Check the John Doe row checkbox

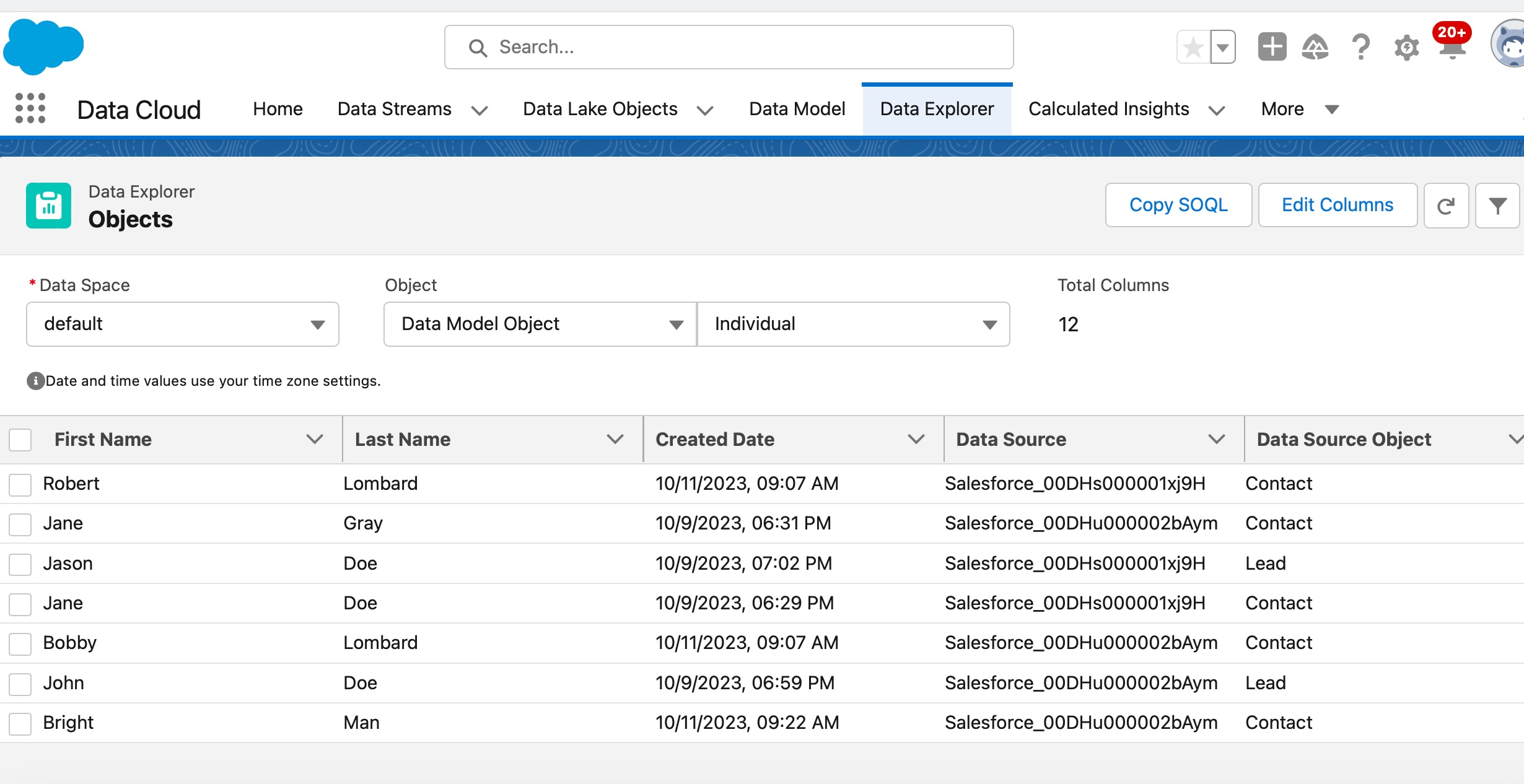tap(20, 684)
